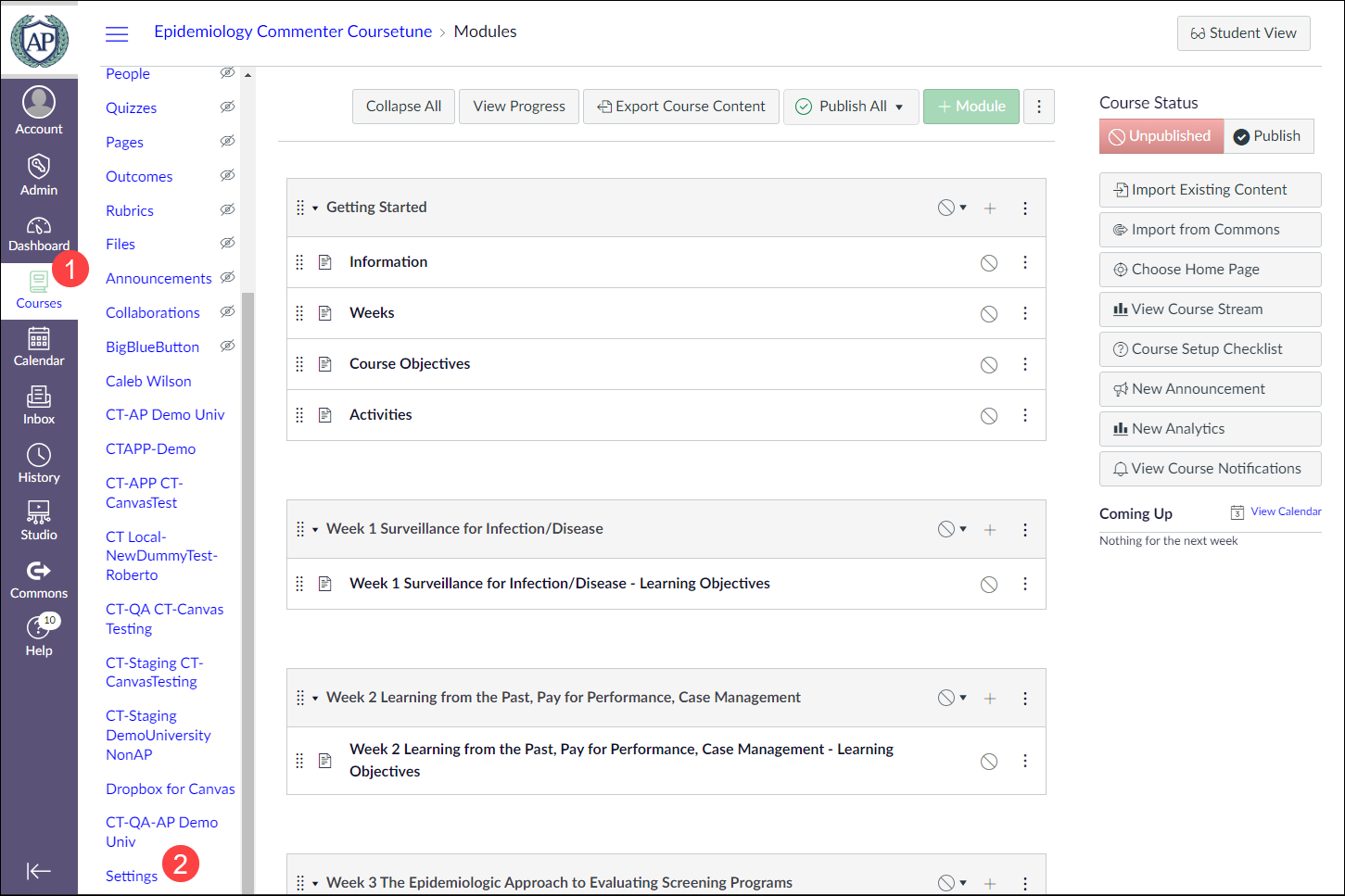This screenshot has width=1345, height=896.
Task: Publish the Weeks page item
Action: pyautogui.click(x=989, y=314)
